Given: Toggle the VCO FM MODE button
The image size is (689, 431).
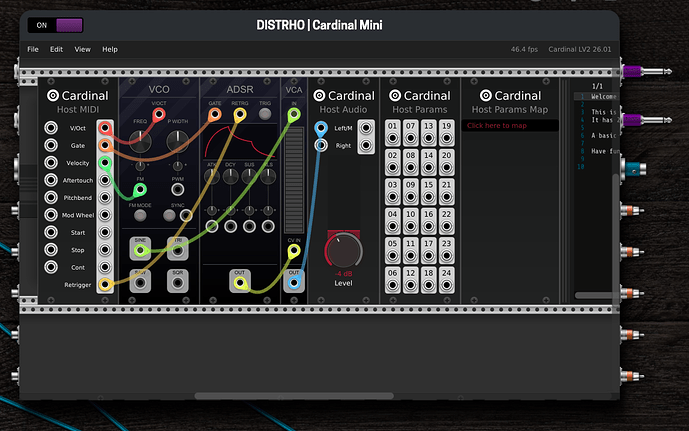Looking at the screenshot, I should click(x=141, y=217).
